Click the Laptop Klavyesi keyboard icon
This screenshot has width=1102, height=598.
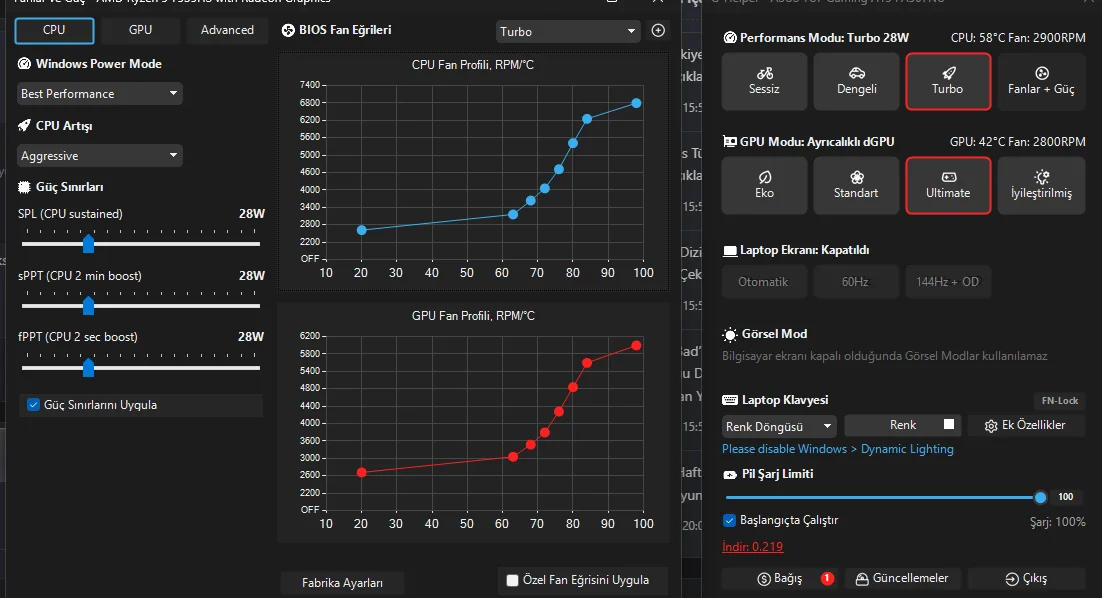click(730, 401)
